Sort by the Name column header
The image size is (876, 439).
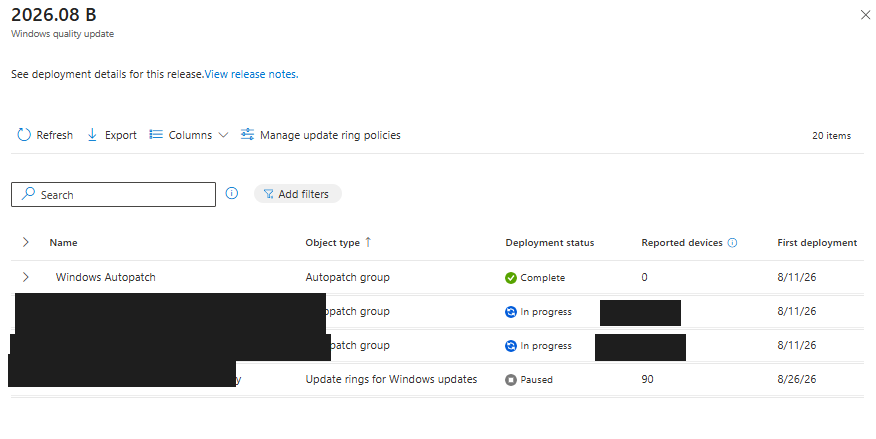point(63,242)
